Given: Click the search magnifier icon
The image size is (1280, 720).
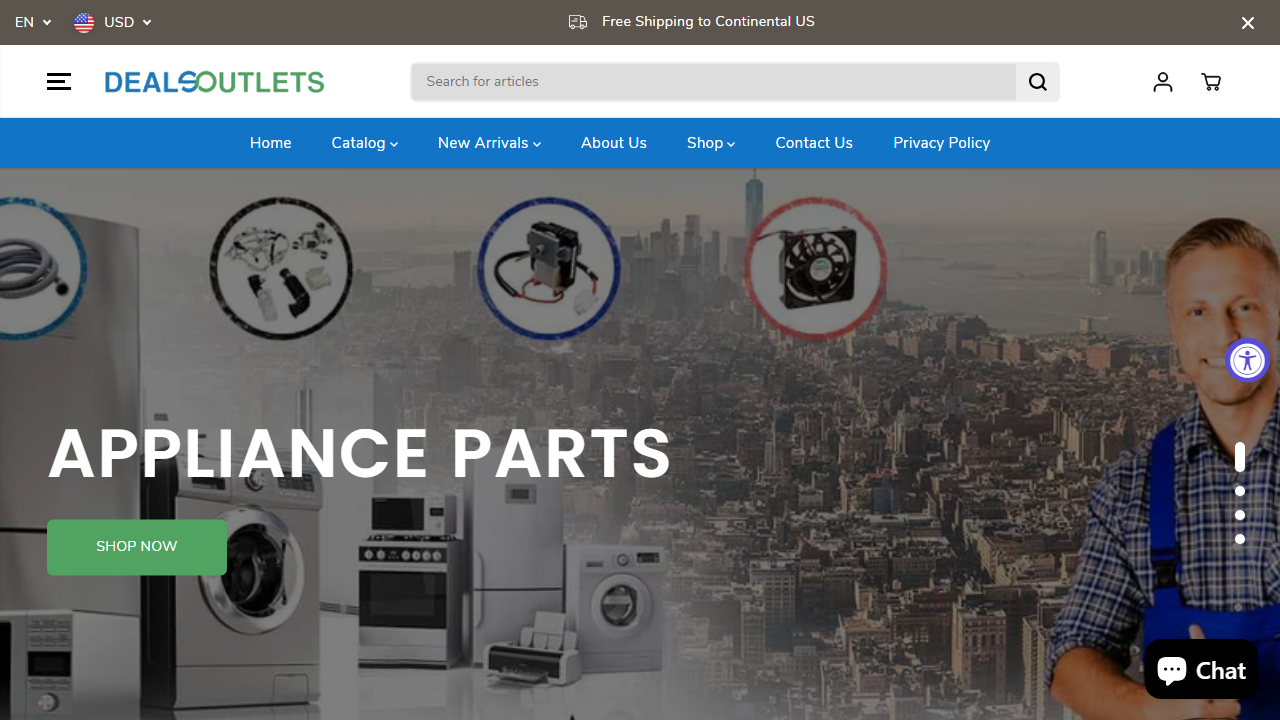Looking at the screenshot, I should pos(1037,81).
